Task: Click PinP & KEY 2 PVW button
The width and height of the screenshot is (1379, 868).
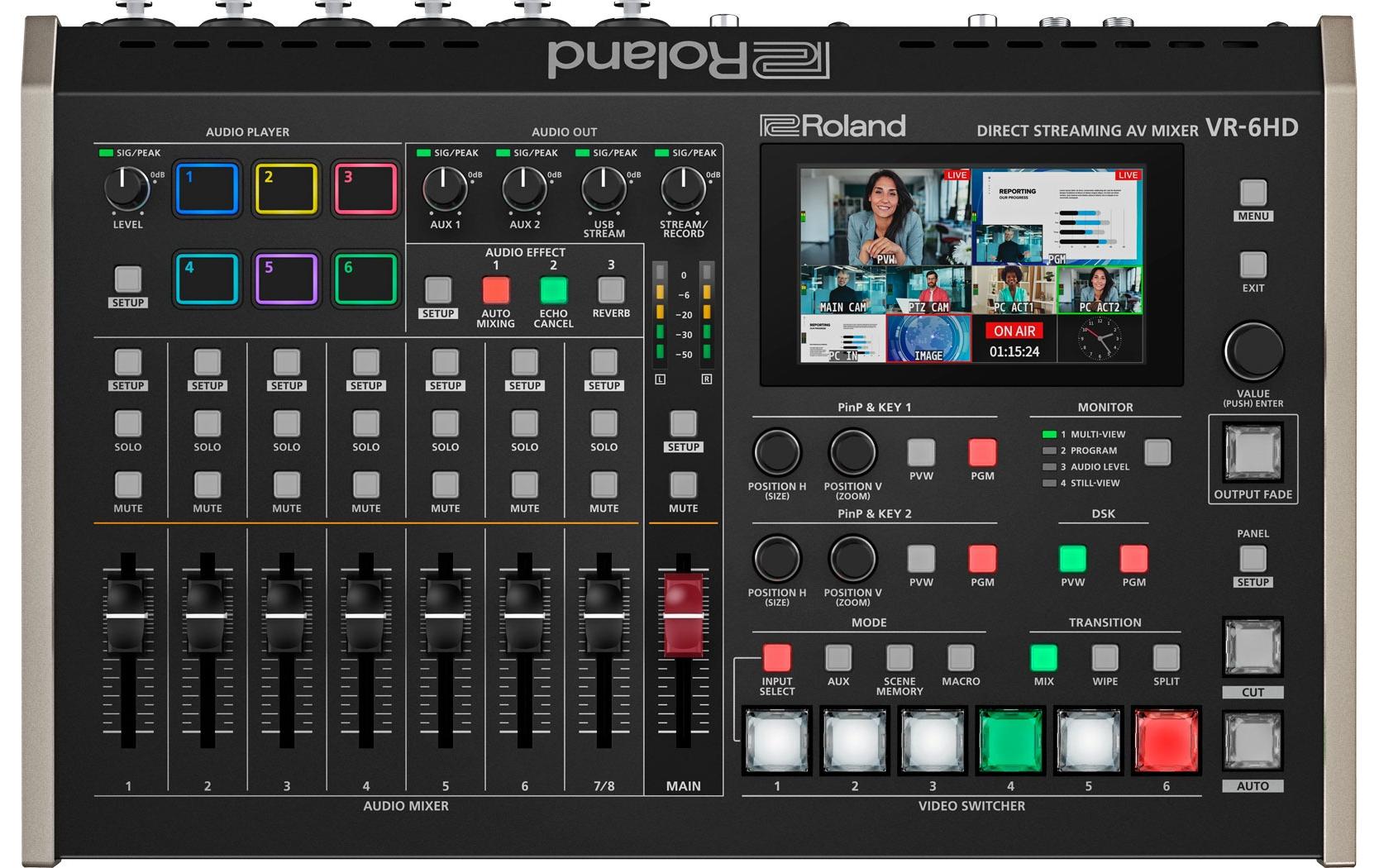Action: pyautogui.click(x=921, y=559)
